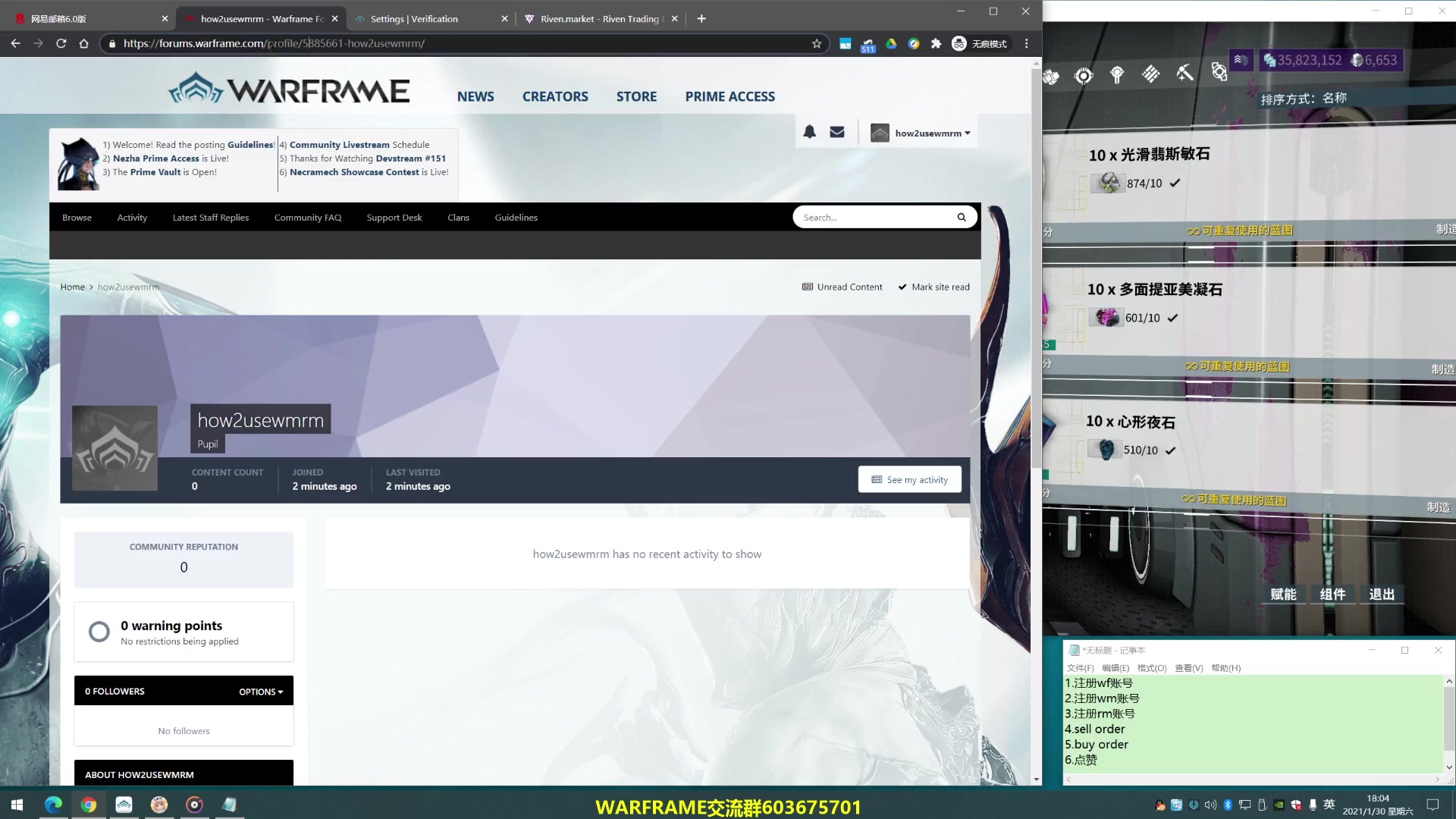This screenshot has width=1456, height=819.
Task: Open the NEWS menu item
Action: (475, 96)
